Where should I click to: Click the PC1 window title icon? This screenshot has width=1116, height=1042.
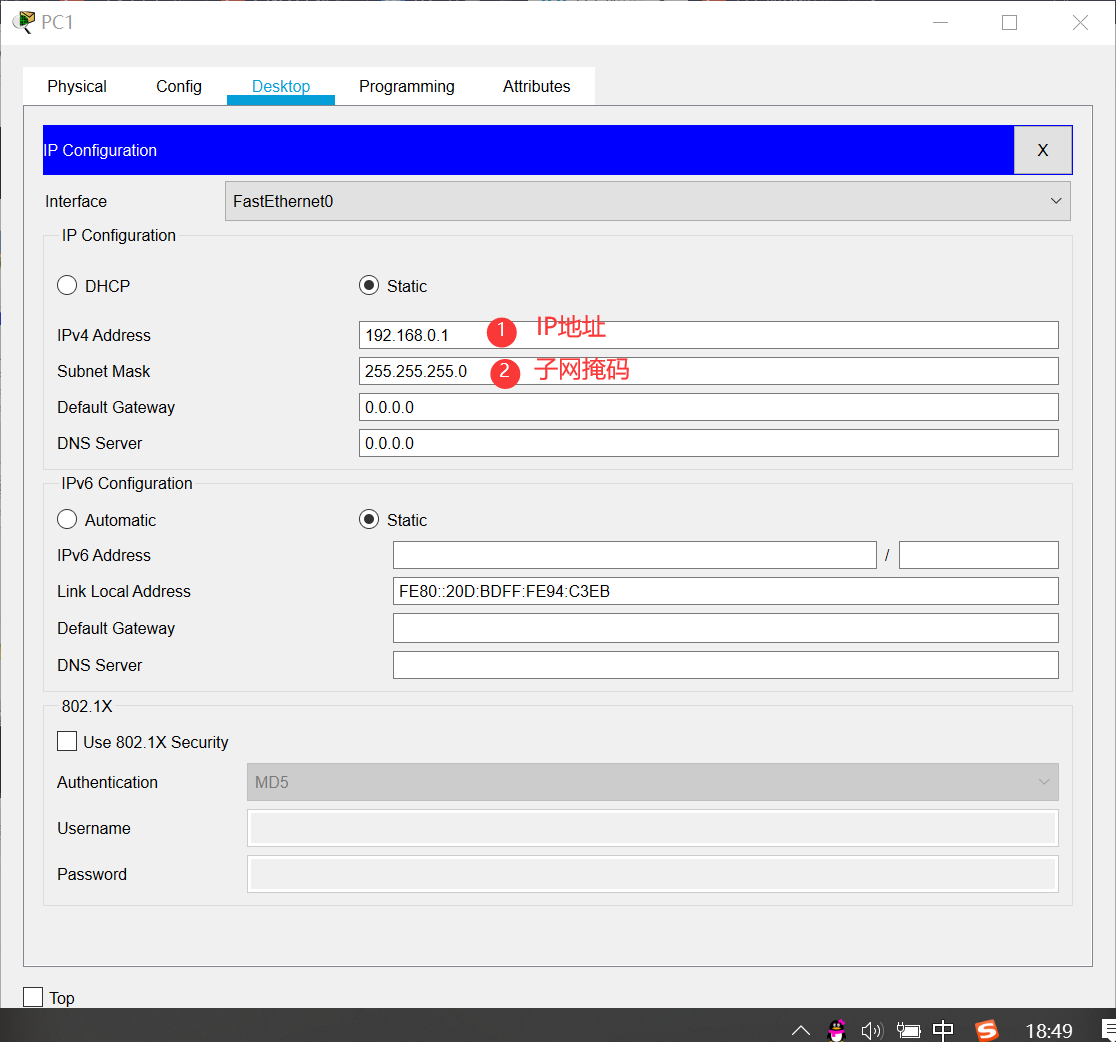pos(22,20)
